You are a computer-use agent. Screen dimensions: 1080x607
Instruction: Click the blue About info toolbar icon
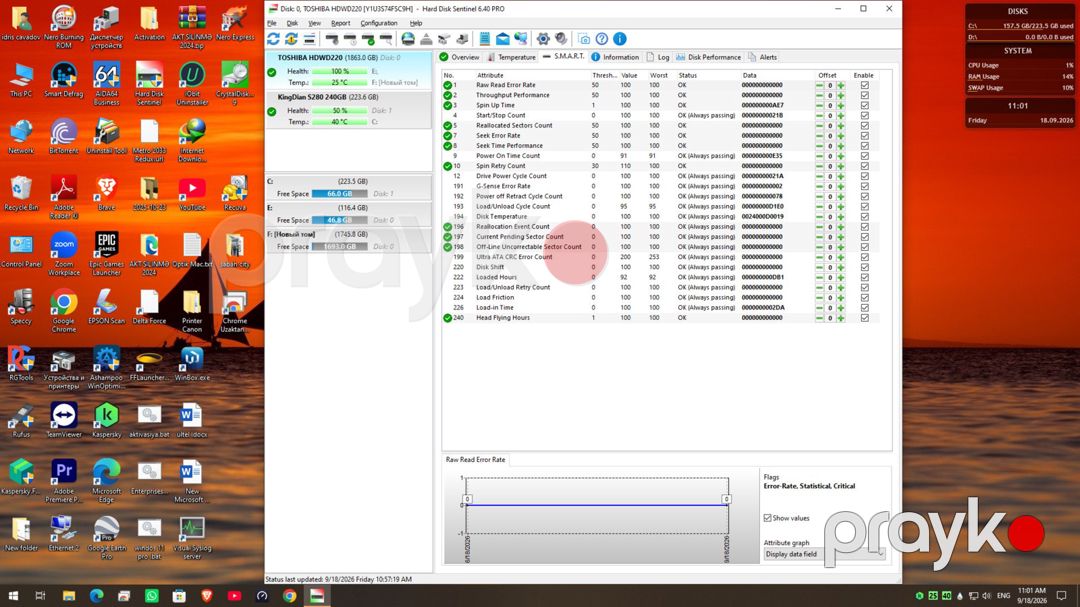620,39
